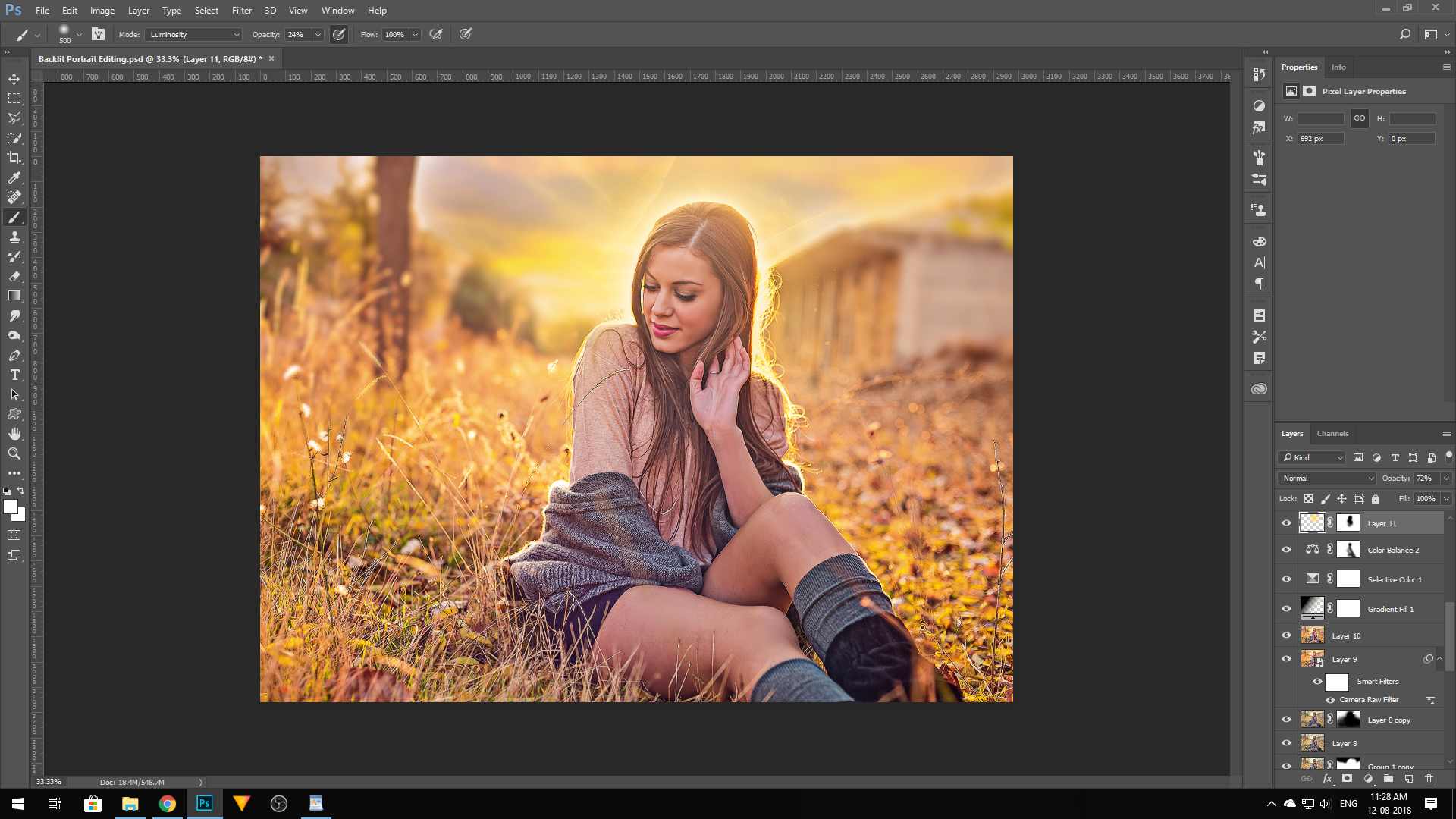Open the brush preset picker arrow
Image resolution: width=1456 pixels, height=819 pixels.
pyautogui.click(x=79, y=34)
